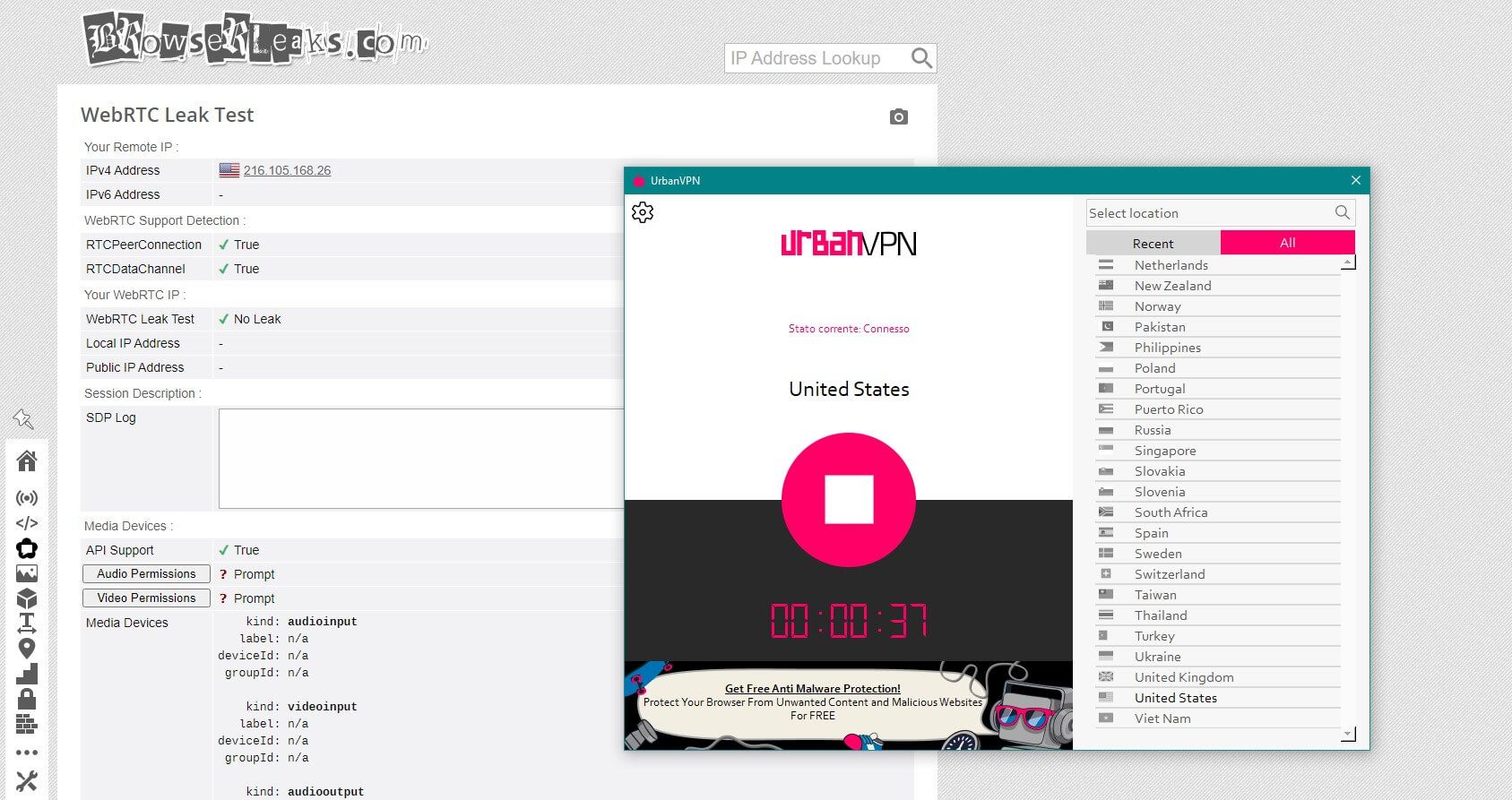Screen dimensions: 1512x800
Task: Select Philippines from location list
Action: point(1218,348)
